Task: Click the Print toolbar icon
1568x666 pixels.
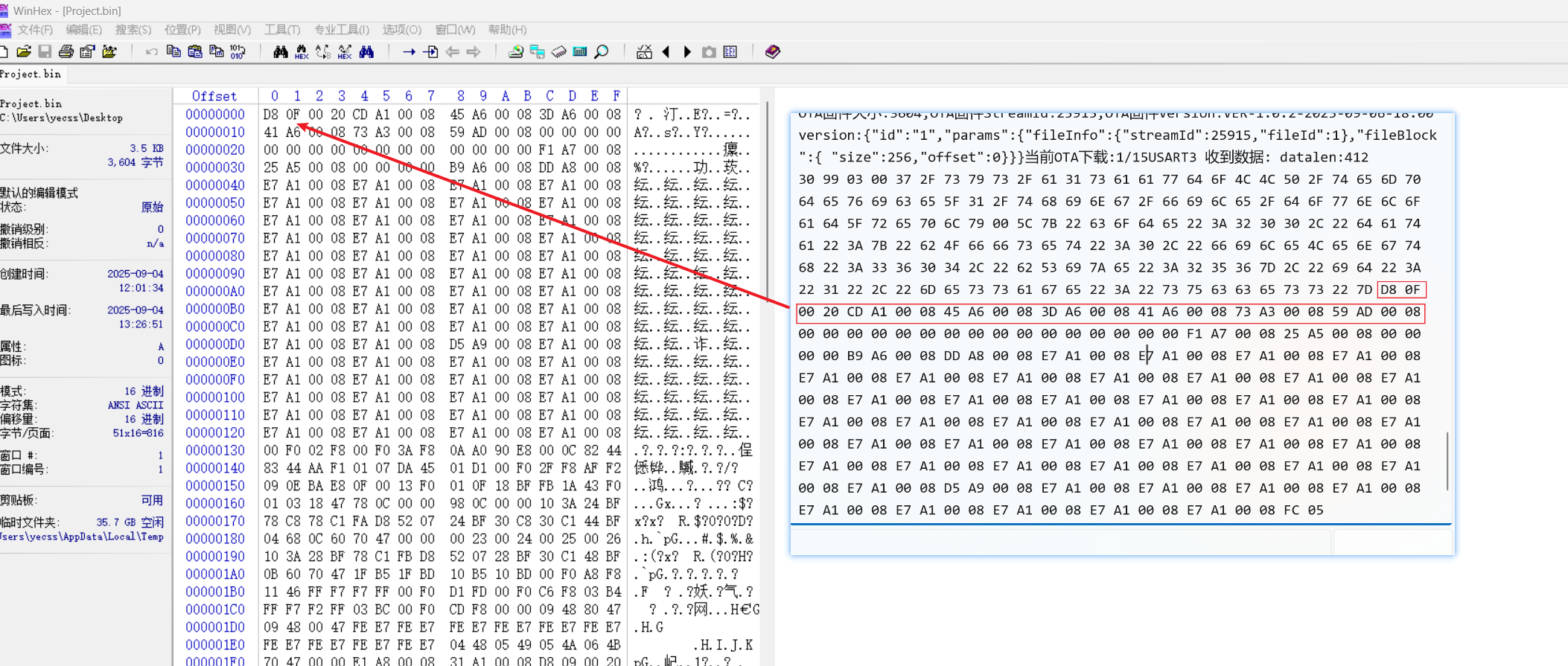Action: (66, 51)
